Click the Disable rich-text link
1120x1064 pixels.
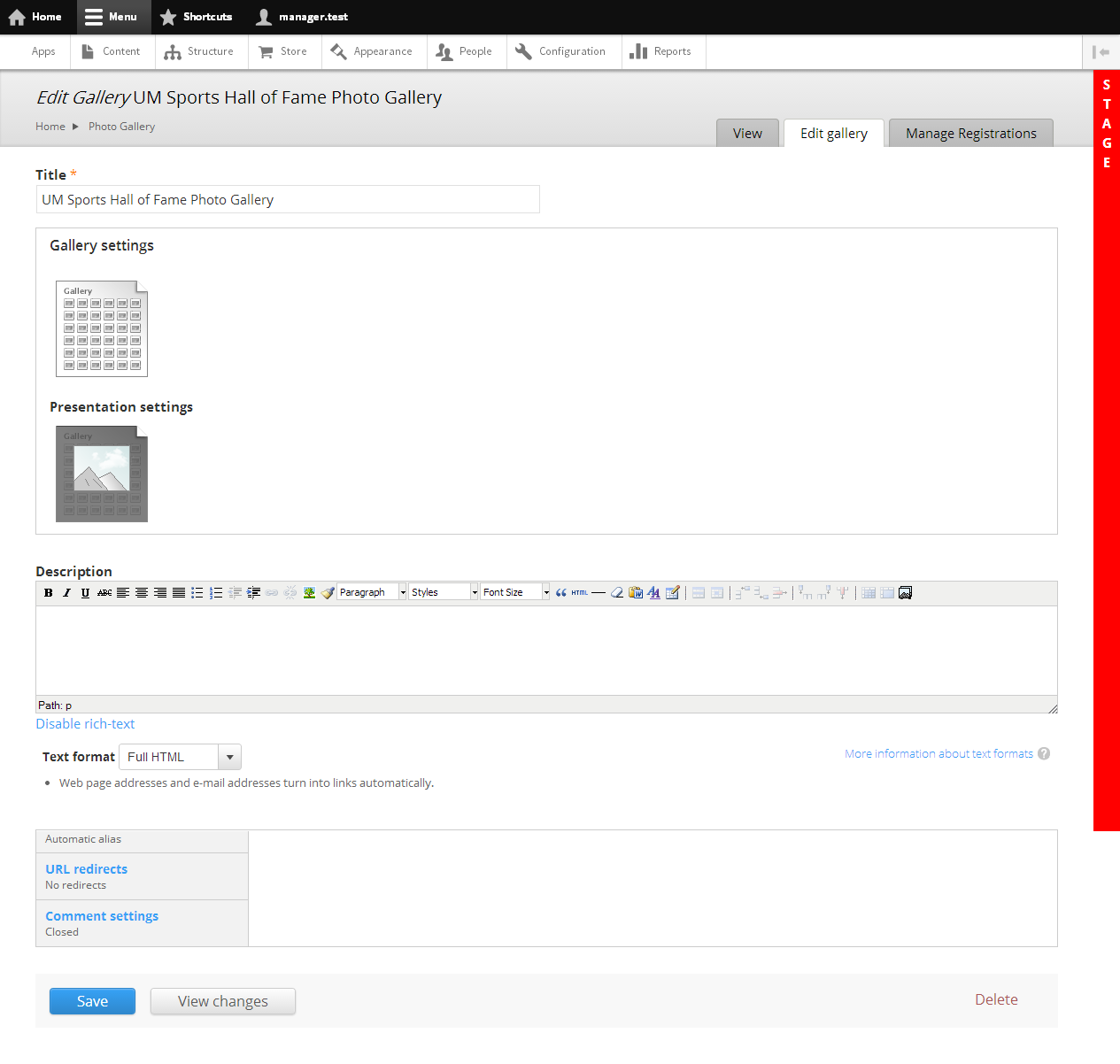[85, 724]
